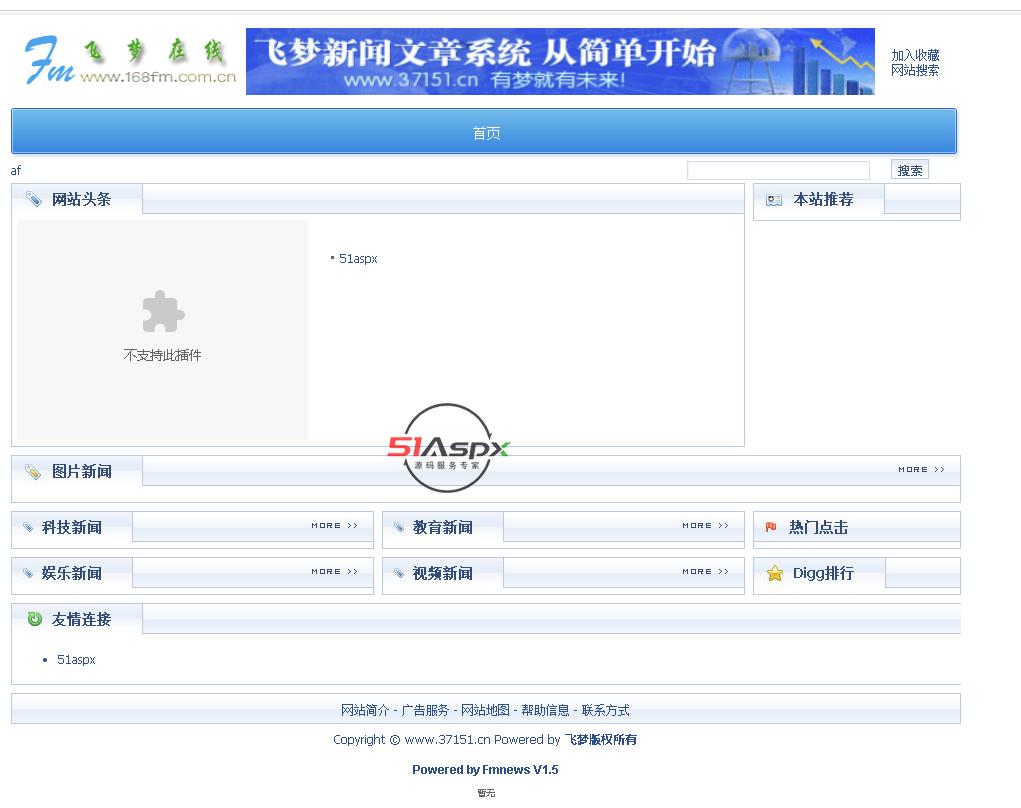The width and height of the screenshot is (1021, 808).
Task: Click the tag icon beside 网站头条
Action: (x=33, y=199)
